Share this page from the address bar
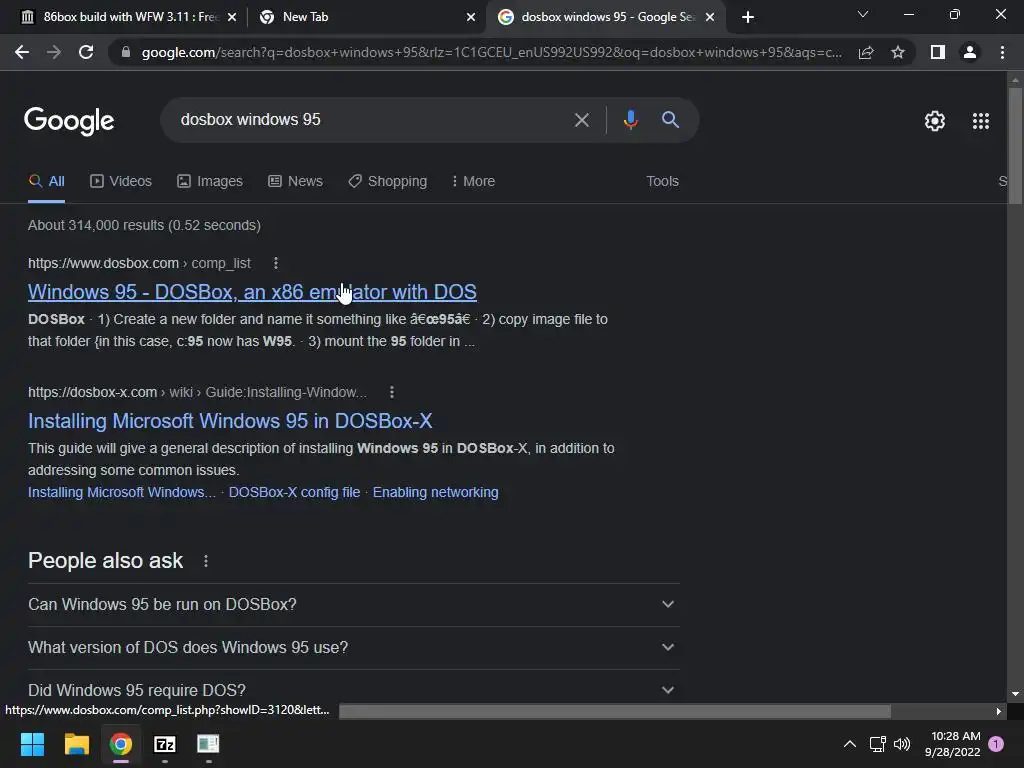 pos(866,52)
